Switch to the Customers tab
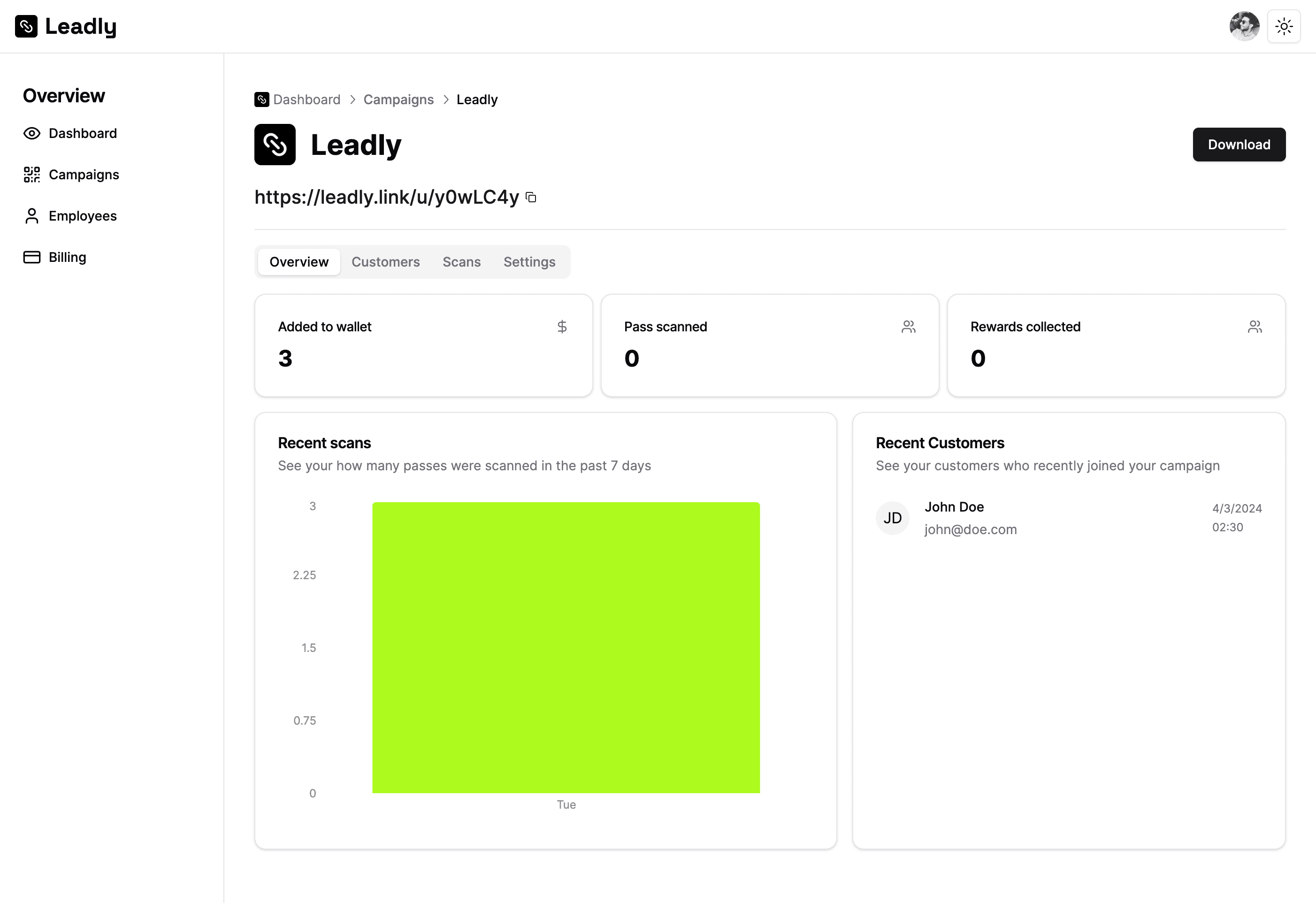 tap(385, 262)
